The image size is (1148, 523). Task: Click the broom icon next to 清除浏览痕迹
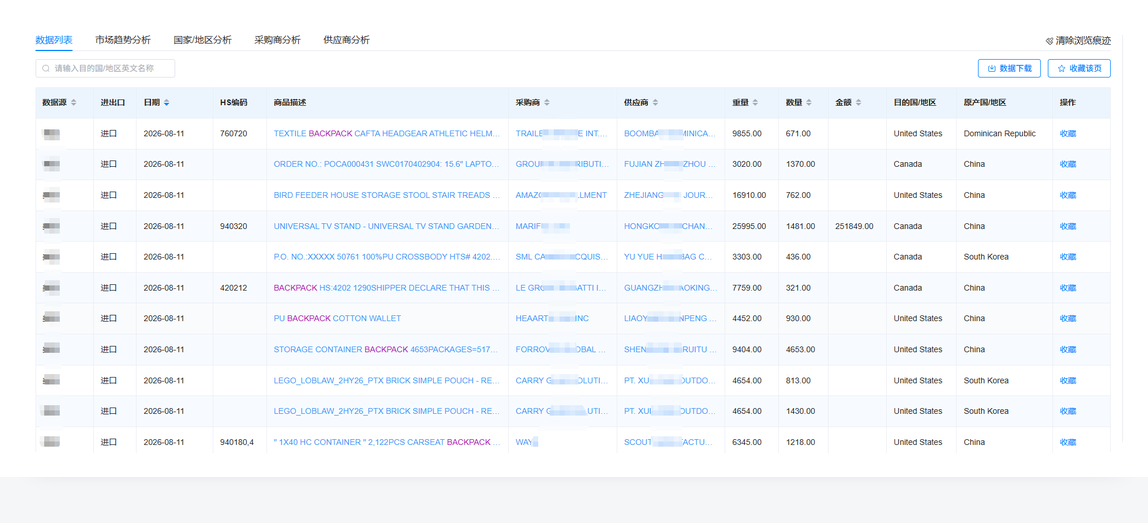1049,41
